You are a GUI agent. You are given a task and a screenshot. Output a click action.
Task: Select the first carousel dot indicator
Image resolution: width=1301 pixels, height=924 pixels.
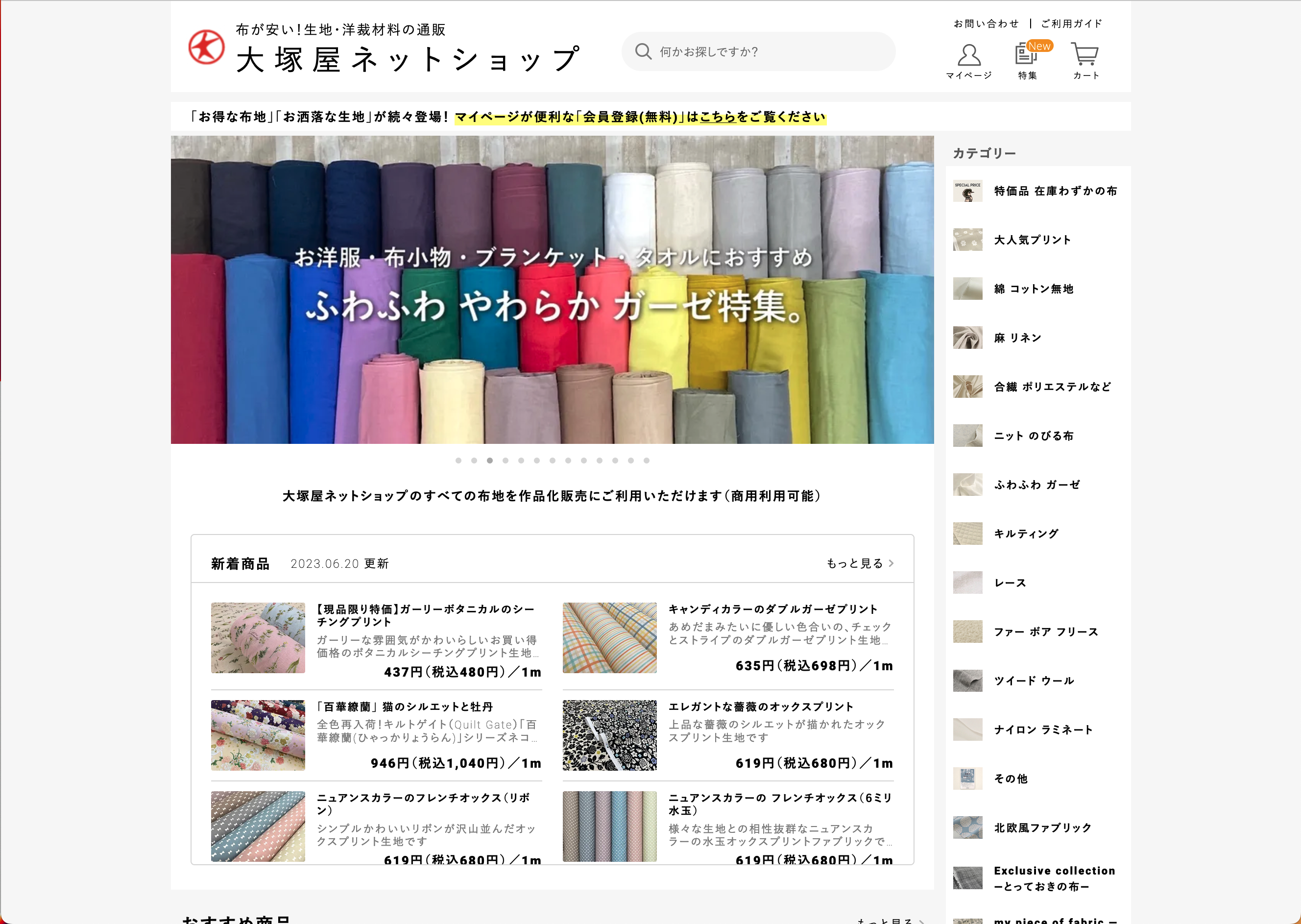(458, 461)
